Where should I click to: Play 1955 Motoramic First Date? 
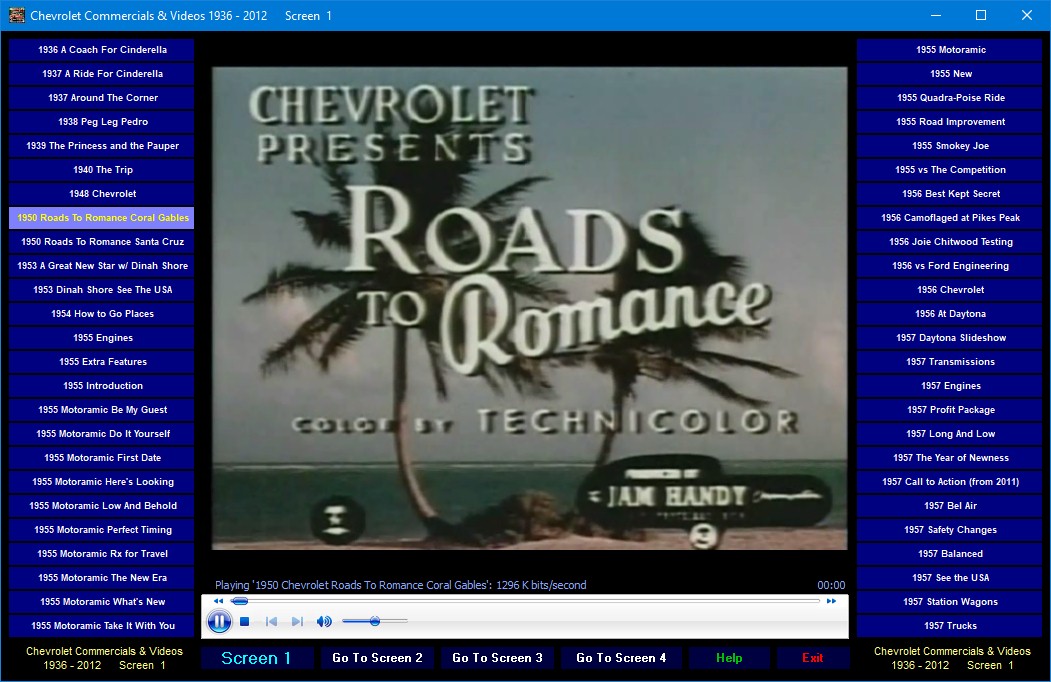coord(102,458)
